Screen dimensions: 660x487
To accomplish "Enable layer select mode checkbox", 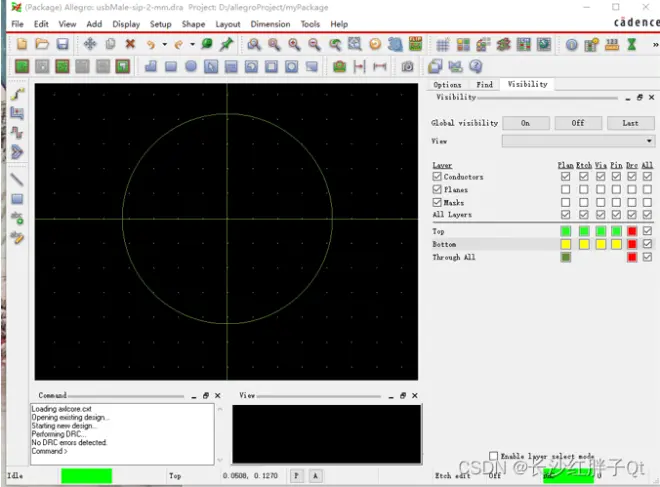I will click(493, 456).
